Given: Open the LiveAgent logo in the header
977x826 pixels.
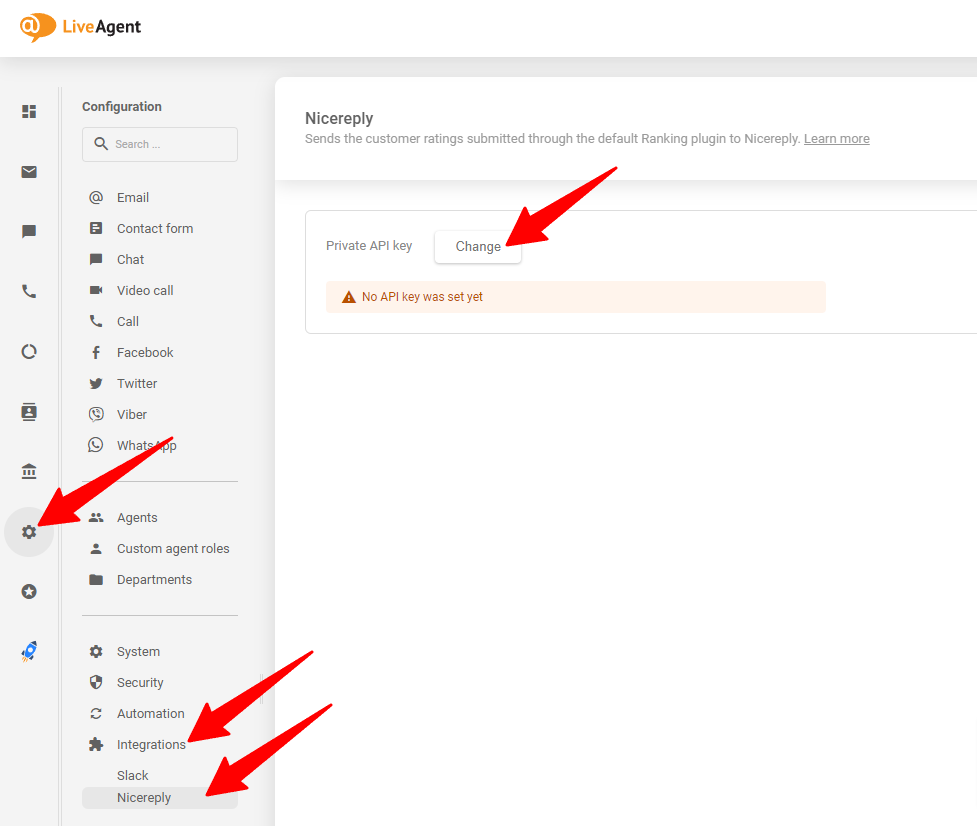Looking at the screenshot, I should pos(80,27).
